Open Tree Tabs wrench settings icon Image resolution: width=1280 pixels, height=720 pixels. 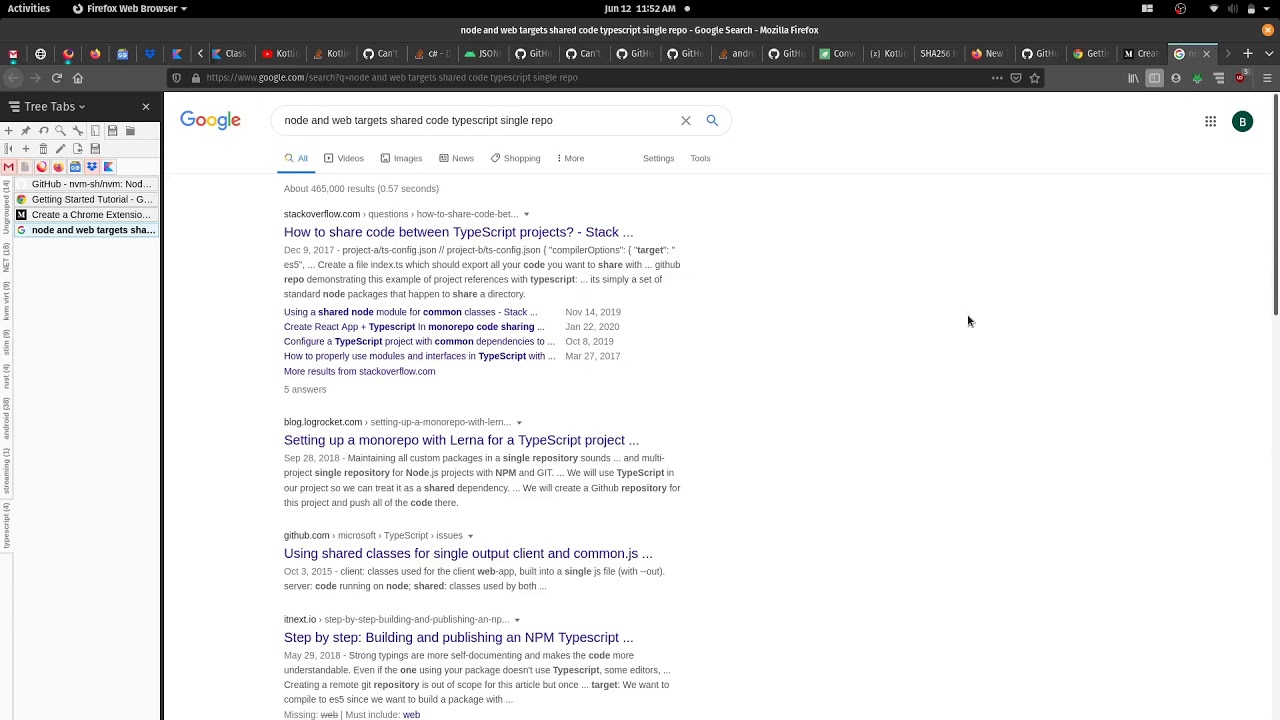coord(77,131)
